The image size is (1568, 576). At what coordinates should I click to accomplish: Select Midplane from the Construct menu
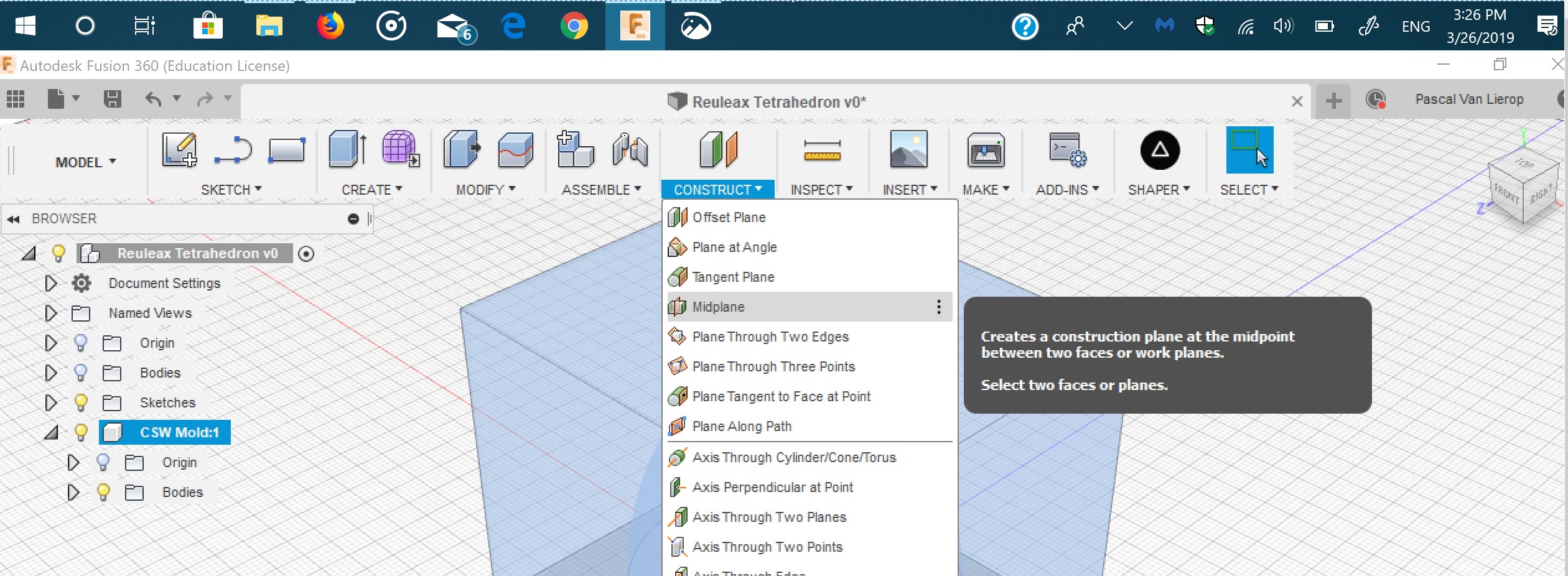(810, 307)
